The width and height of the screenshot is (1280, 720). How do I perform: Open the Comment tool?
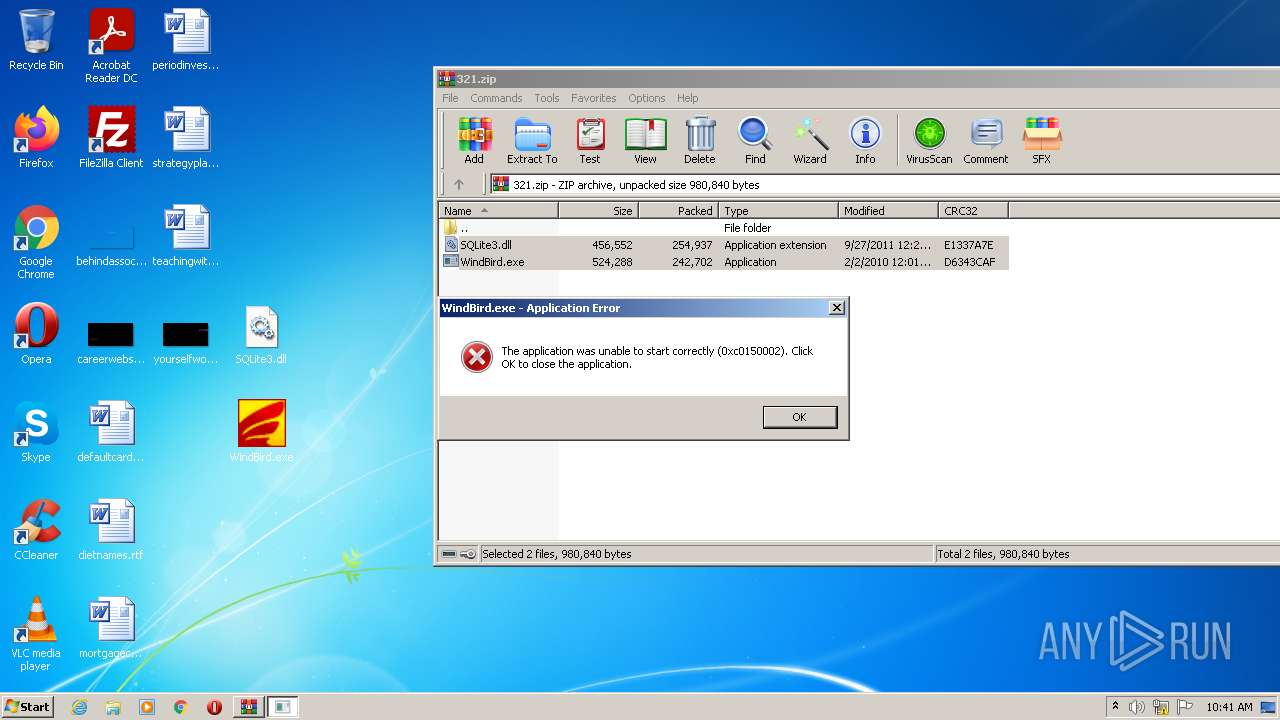pos(986,141)
